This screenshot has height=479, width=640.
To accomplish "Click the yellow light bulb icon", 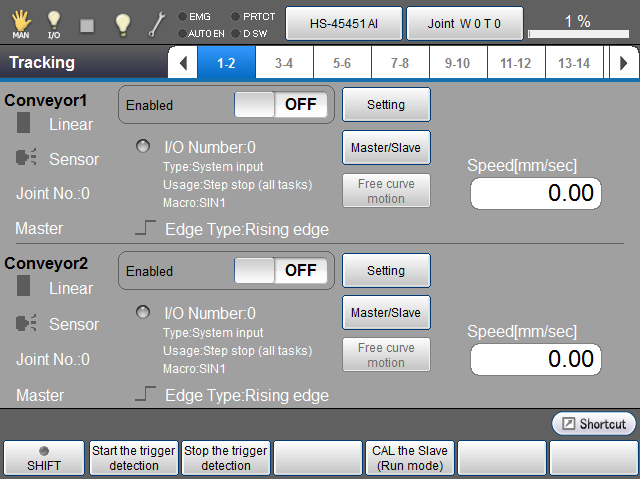I will (x=122, y=24).
